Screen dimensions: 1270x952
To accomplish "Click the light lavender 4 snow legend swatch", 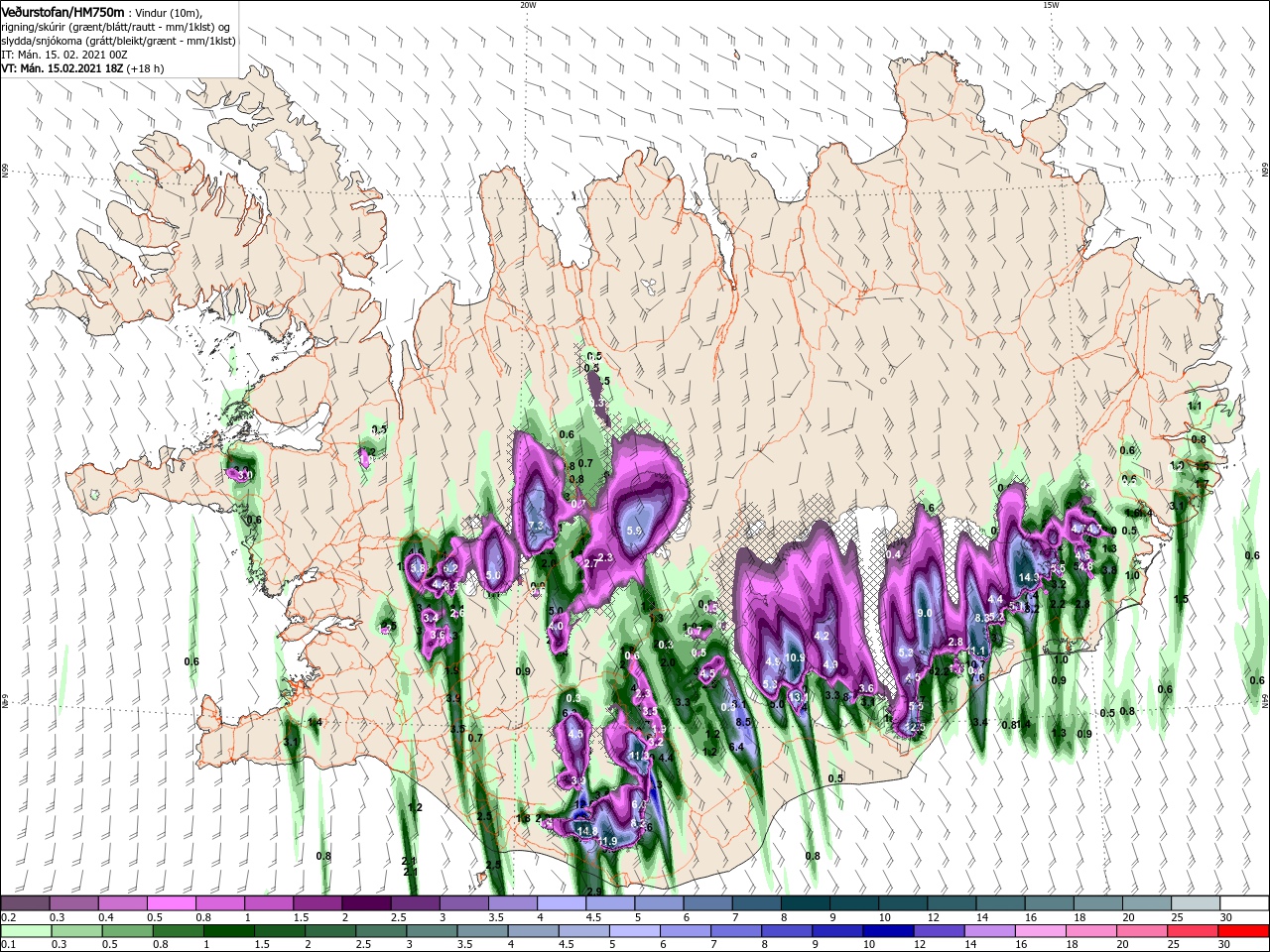I will click(x=562, y=903).
